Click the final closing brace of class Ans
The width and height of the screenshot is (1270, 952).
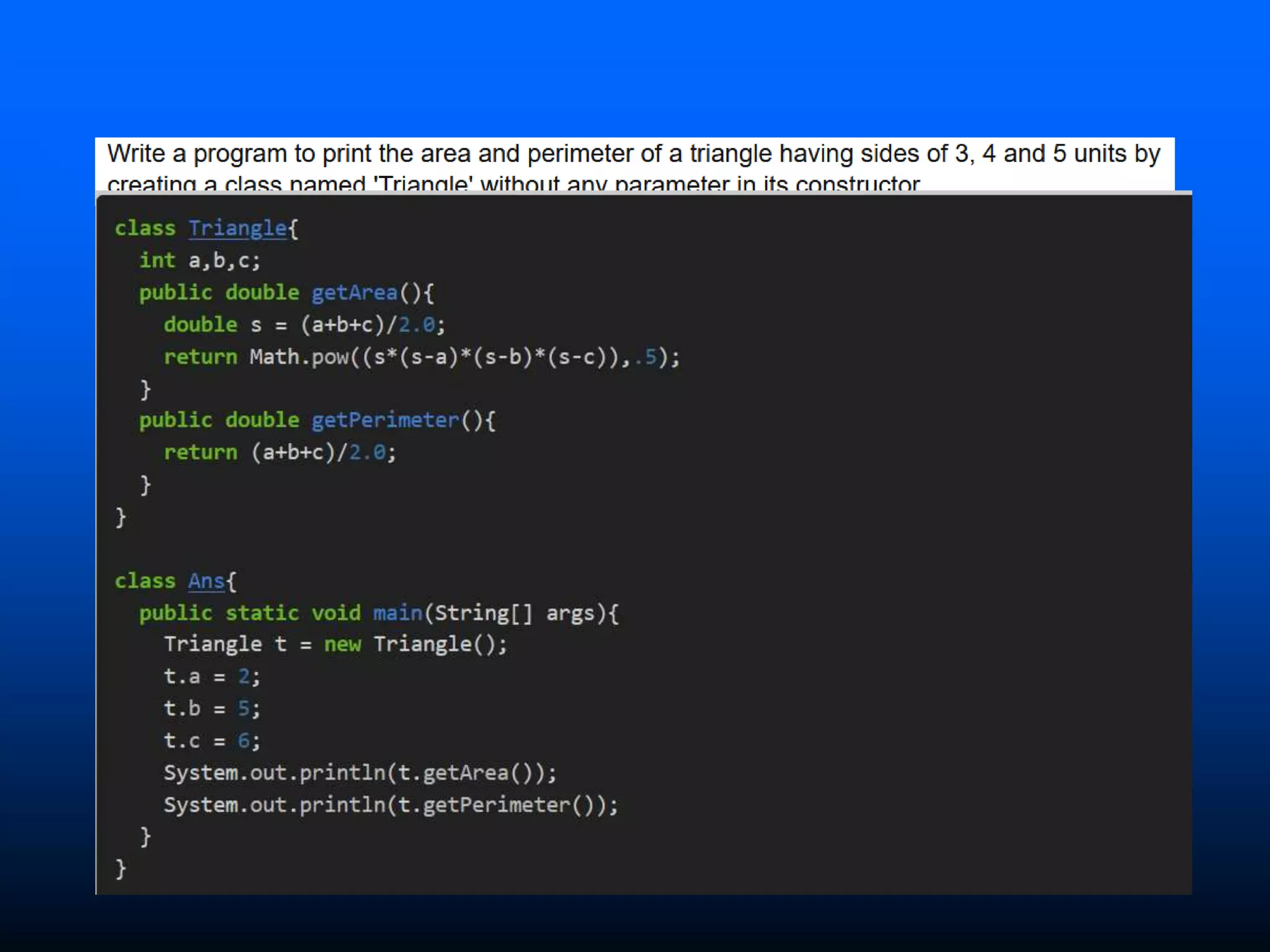[121, 869]
